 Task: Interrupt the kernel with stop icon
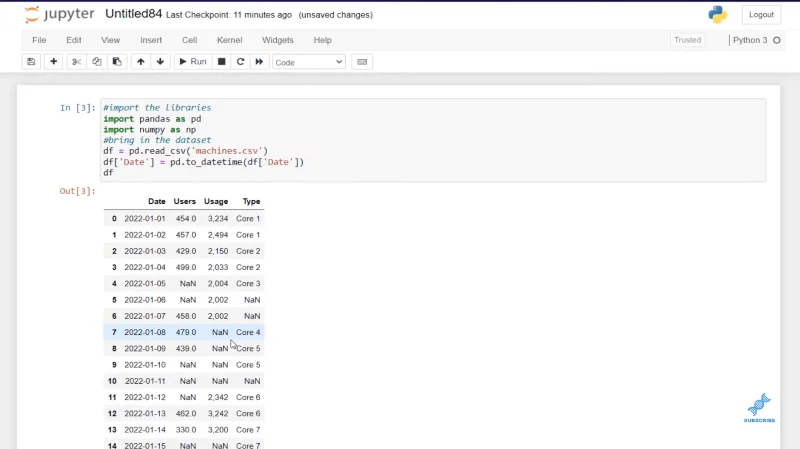[221, 62]
